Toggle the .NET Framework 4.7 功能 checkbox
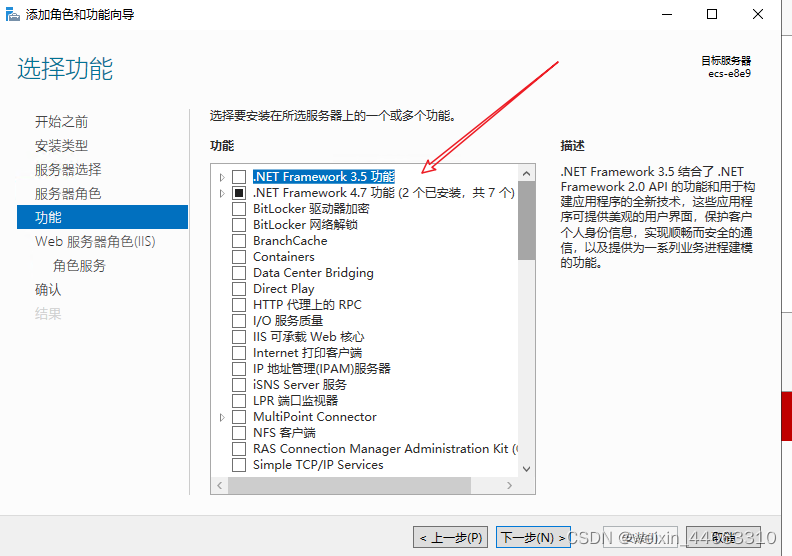Viewport: 792px width, 556px height. (238, 193)
